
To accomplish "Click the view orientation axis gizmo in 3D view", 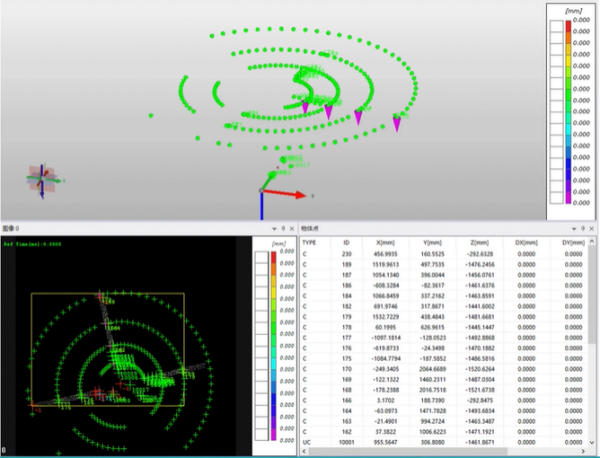I will click(43, 180).
